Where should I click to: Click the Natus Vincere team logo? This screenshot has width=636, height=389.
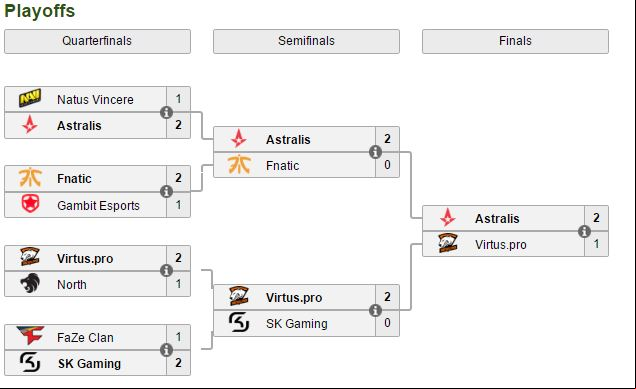pos(30,98)
